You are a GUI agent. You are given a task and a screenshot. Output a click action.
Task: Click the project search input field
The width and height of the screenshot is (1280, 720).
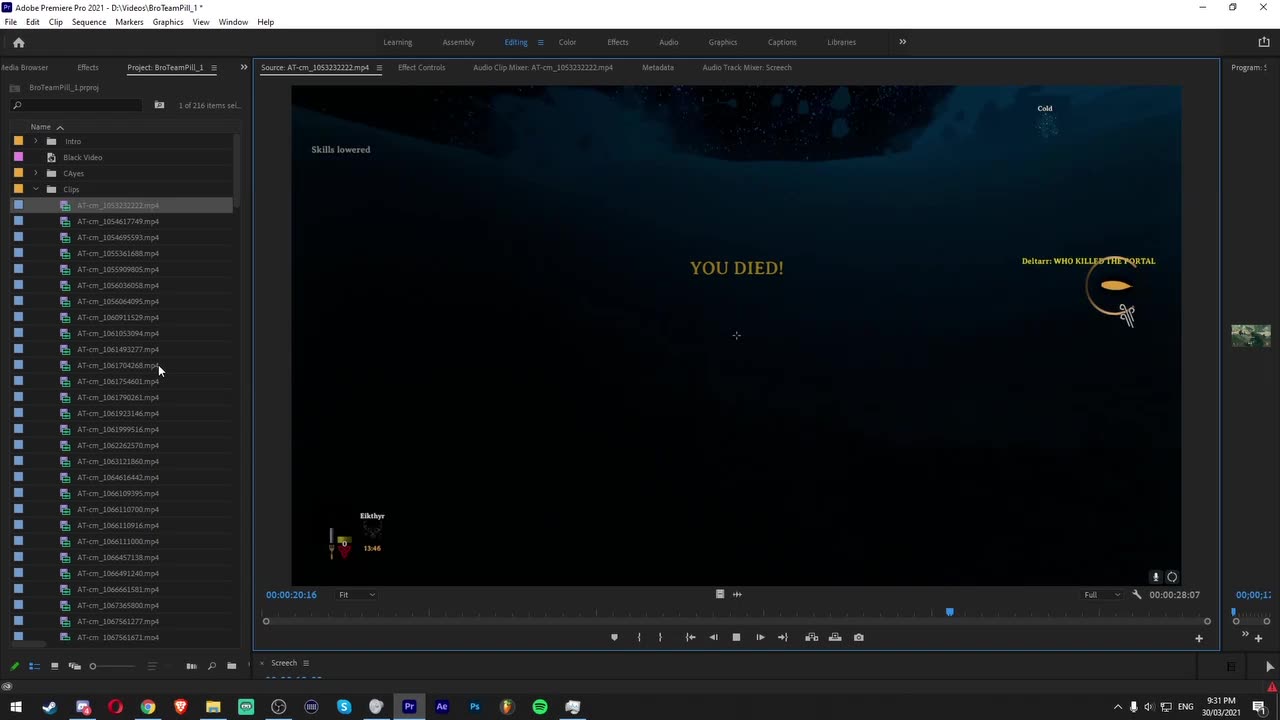(x=76, y=105)
